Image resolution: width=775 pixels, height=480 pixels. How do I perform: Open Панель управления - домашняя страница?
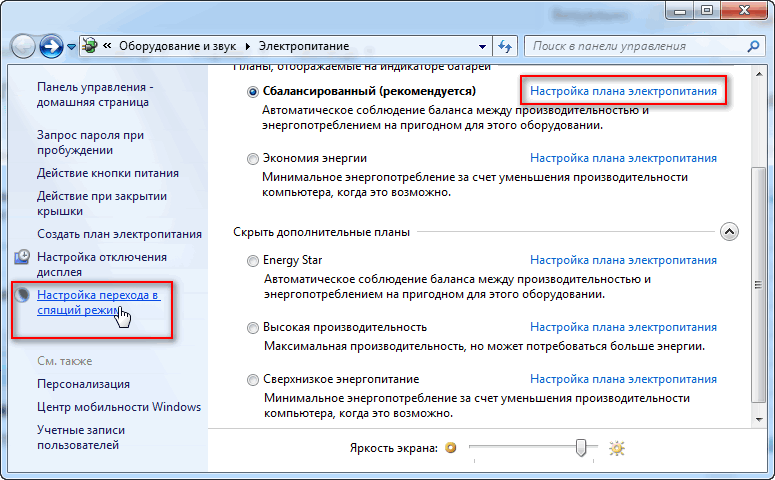tap(95, 94)
